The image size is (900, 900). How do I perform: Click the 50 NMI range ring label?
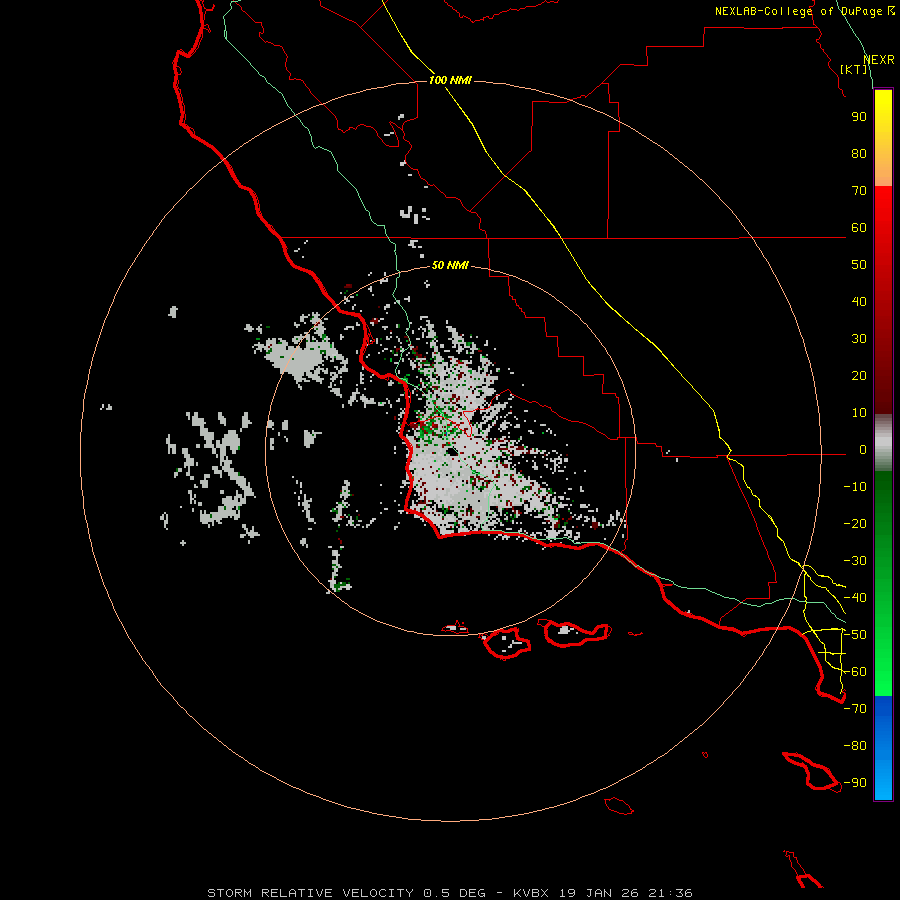pyautogui.click(x=450, y=265)
